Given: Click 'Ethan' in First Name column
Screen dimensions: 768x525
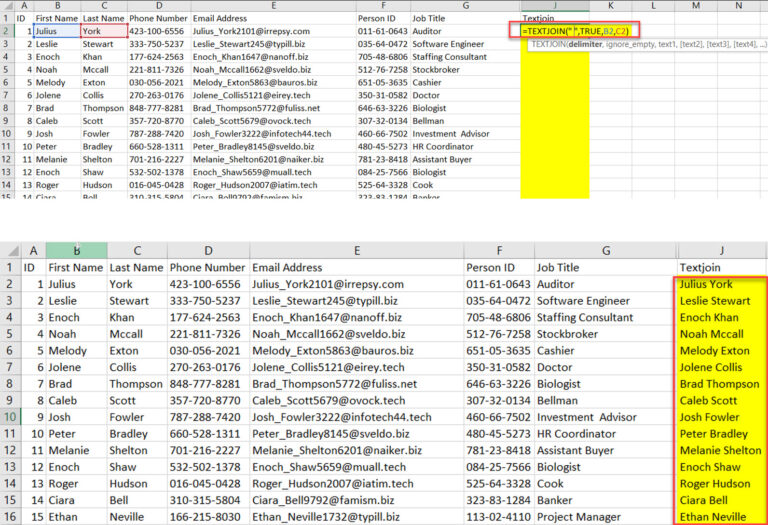Looking at the screenshot, I should (76, 517).
